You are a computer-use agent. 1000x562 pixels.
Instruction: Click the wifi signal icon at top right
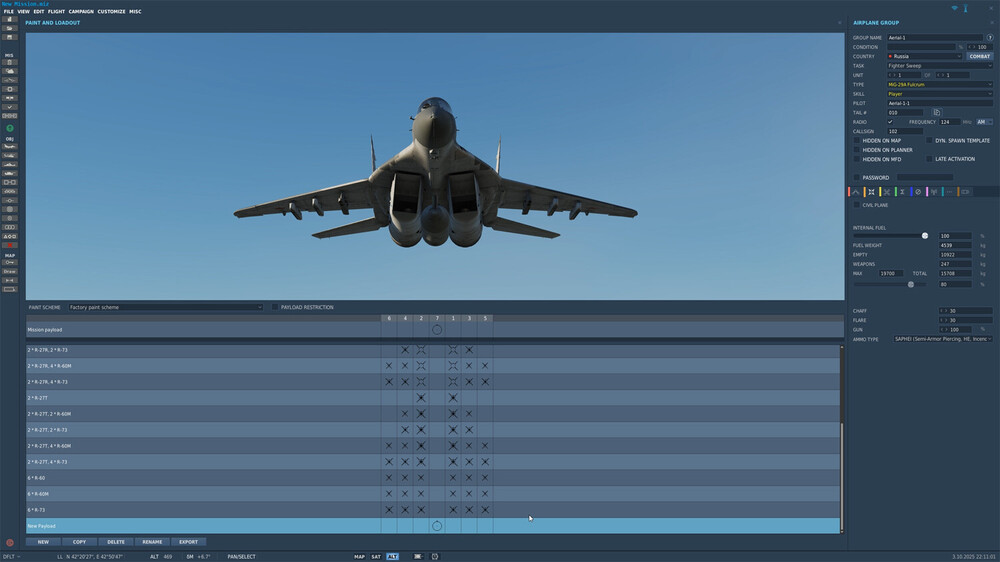tap(955, 8)
